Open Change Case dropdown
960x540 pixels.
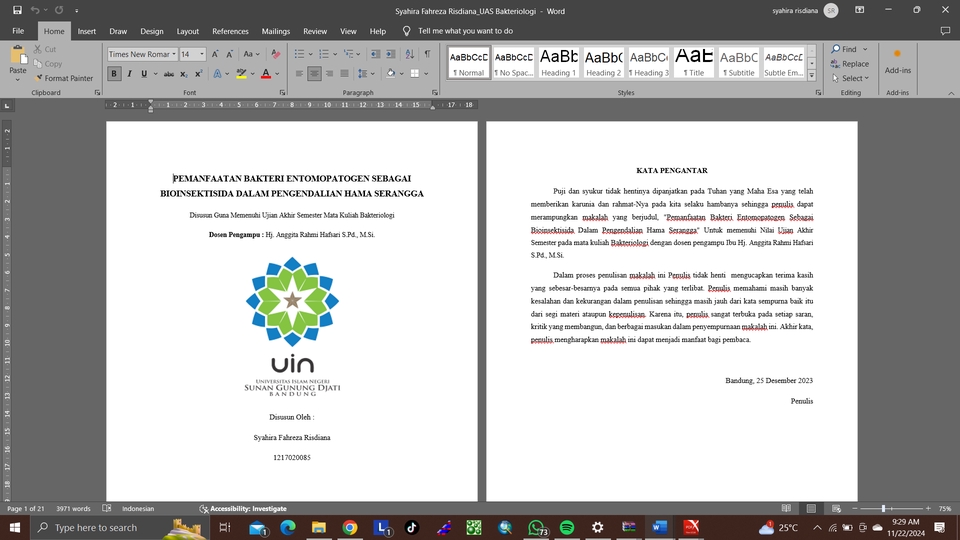(251, 54)
